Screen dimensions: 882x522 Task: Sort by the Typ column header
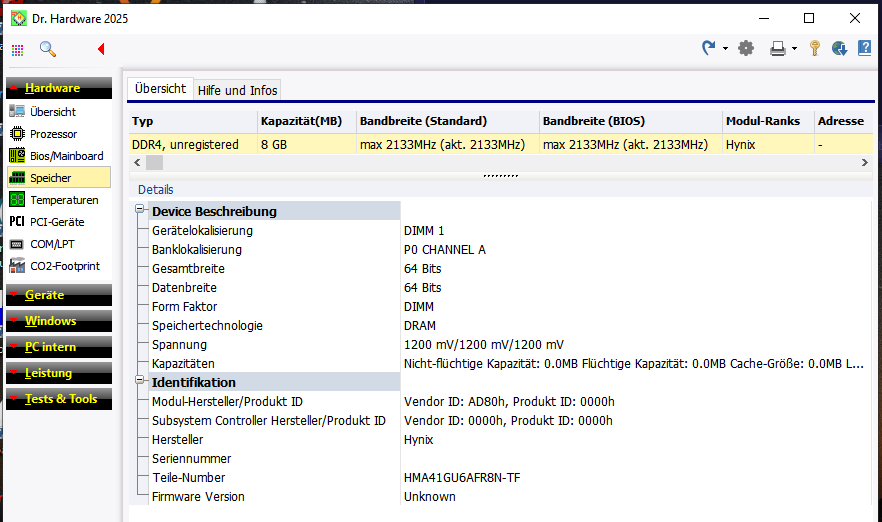[x=193, y=121]
